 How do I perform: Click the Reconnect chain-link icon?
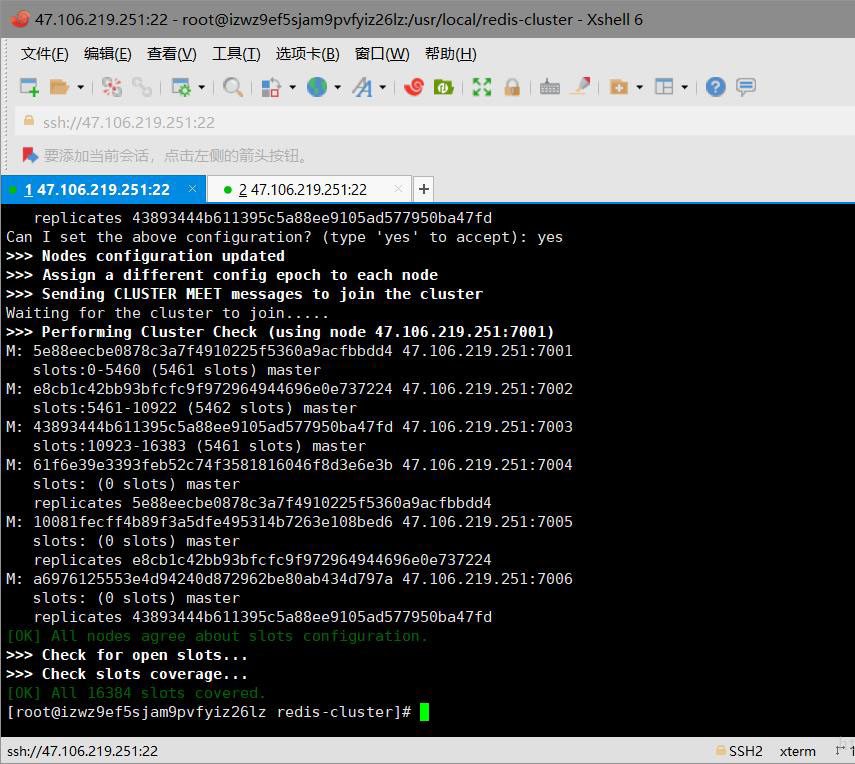(142, 87)
